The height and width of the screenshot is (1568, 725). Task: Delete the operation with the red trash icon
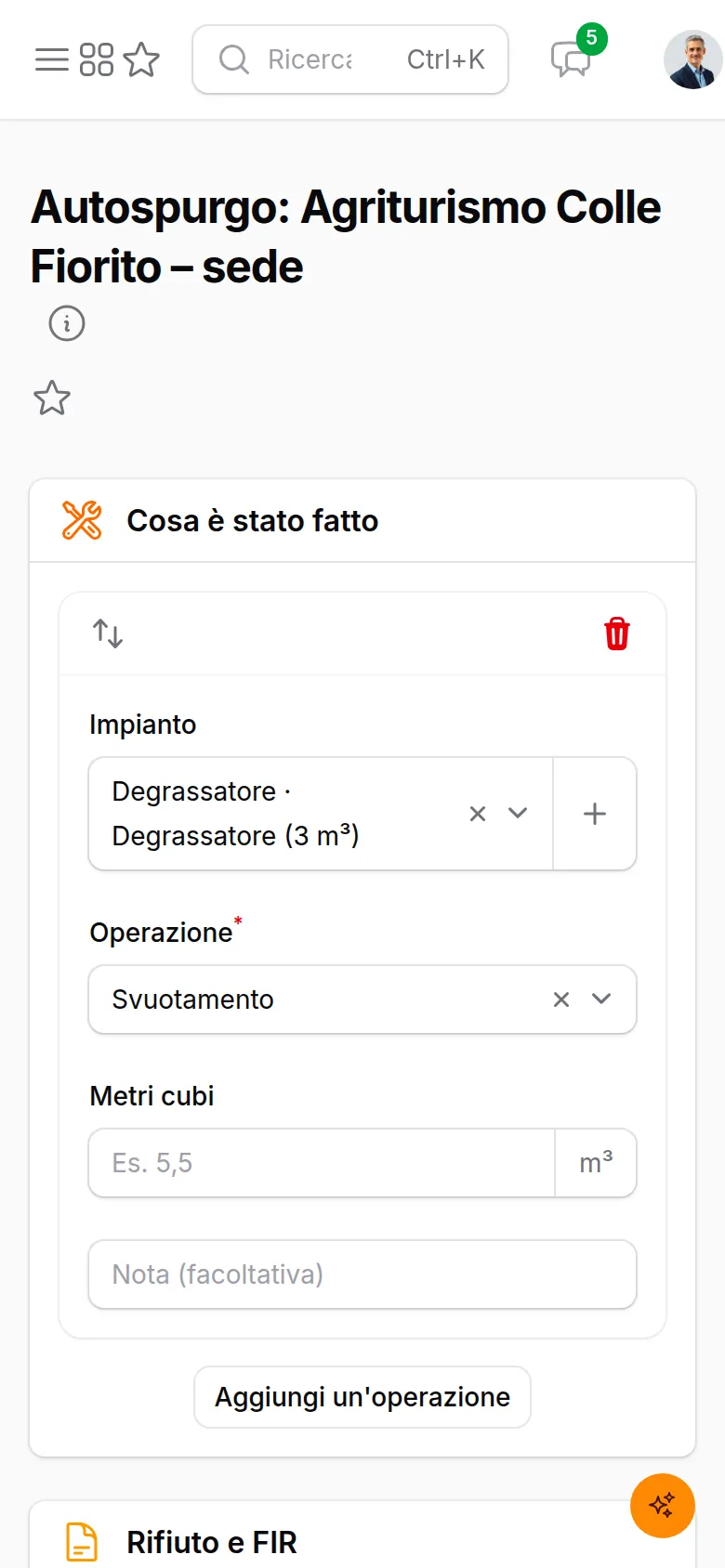tap(617, 634)
